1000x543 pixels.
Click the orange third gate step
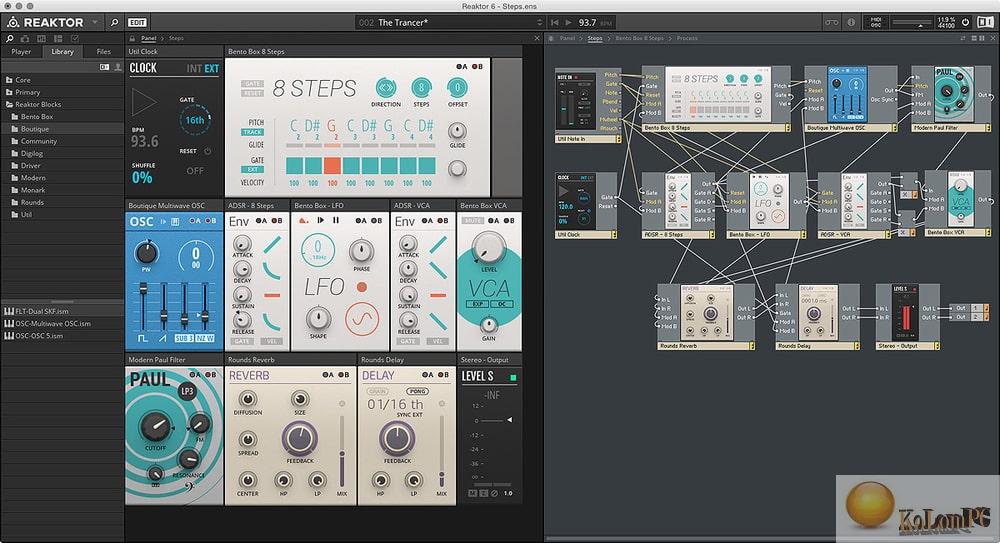pos(332,166)
